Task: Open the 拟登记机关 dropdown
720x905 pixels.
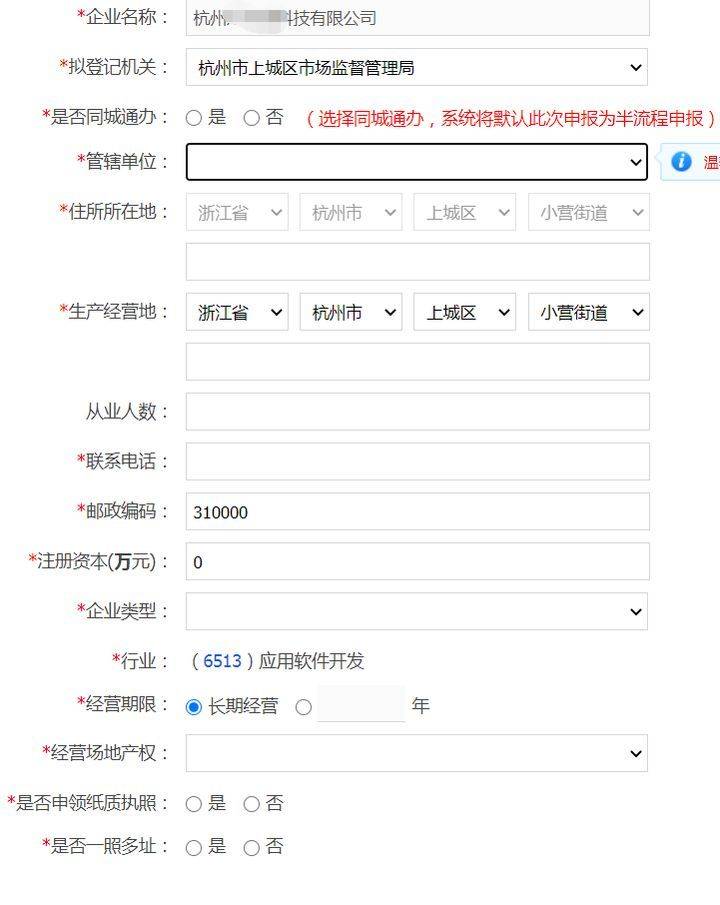Action: (417, 68)
